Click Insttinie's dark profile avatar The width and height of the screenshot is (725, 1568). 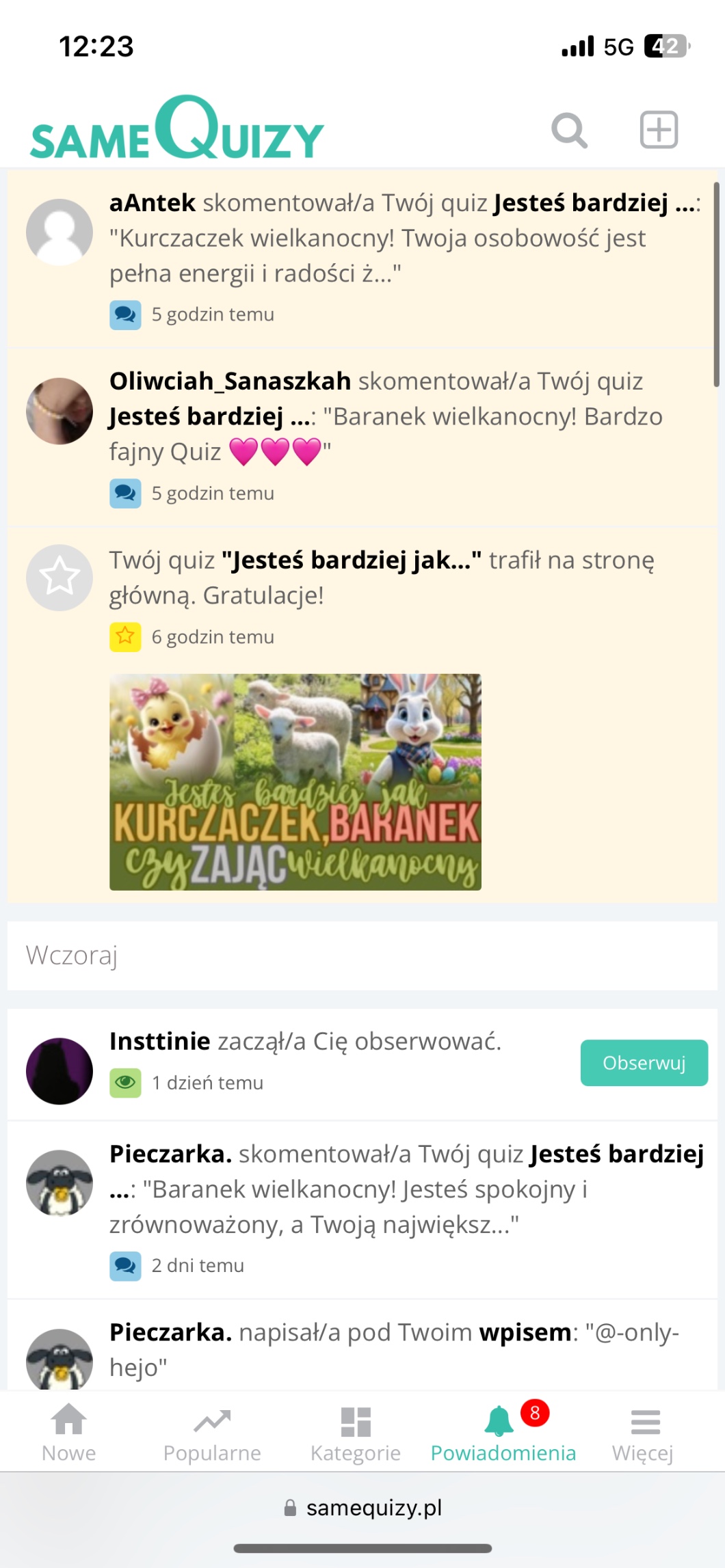(60, 1071)
